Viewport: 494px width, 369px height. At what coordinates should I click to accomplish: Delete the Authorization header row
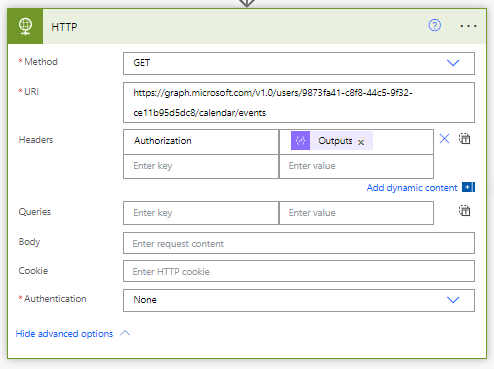444,139
